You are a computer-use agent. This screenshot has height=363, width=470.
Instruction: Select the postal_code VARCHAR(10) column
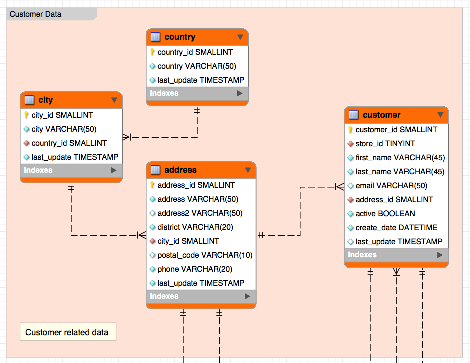tap(201, 255)
